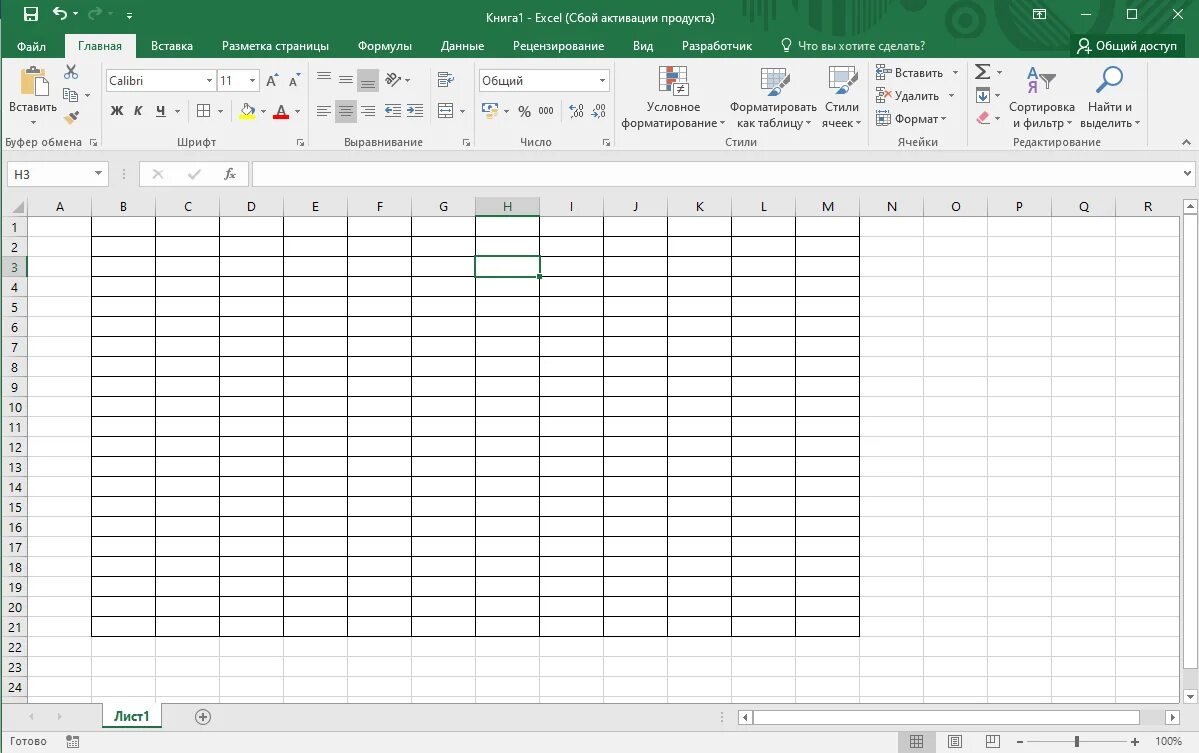Select the Лист1 sheet tab
This screenshot has height=753, width=1199.
click(132, 716)
